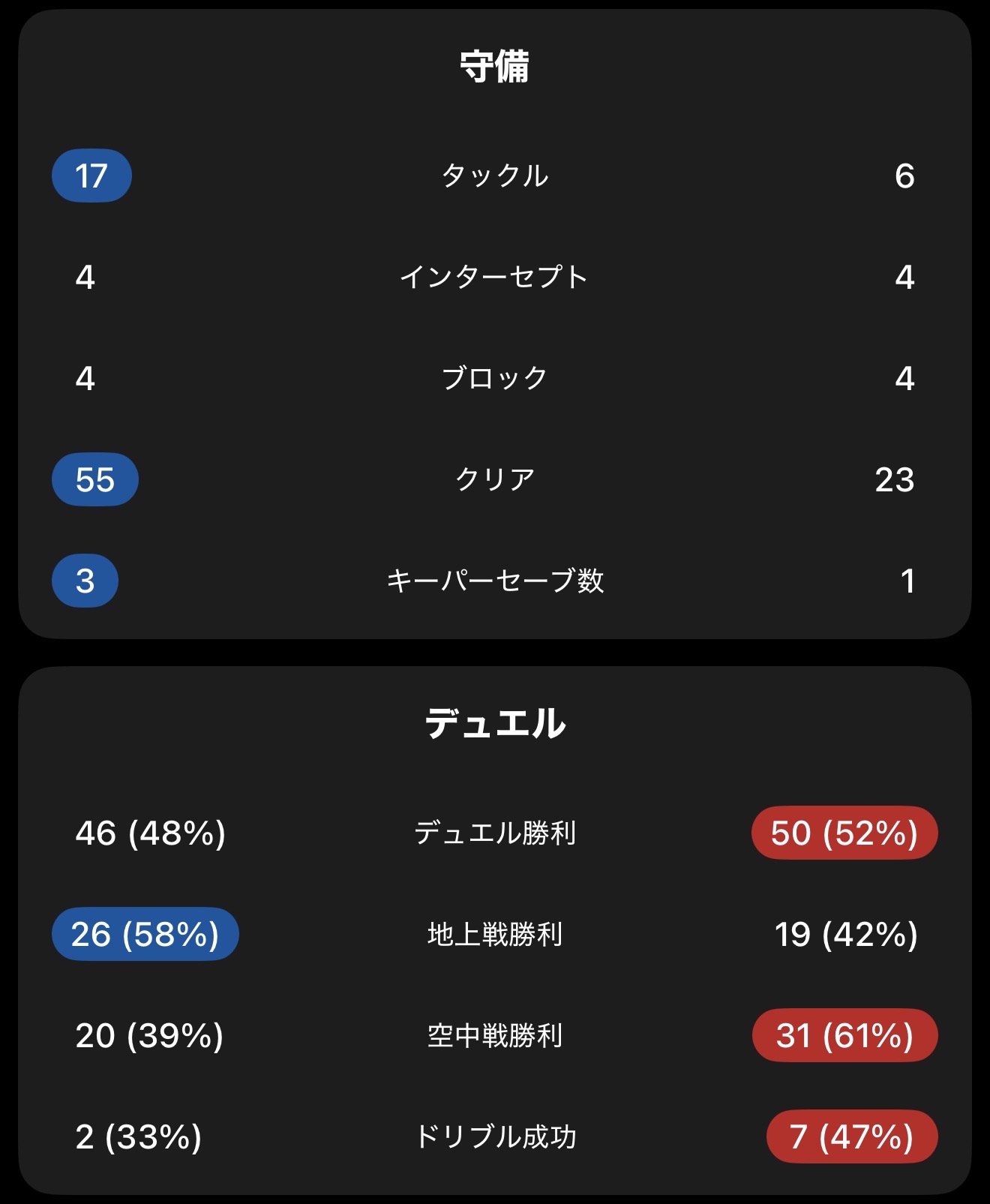Tap the blue 55 clearances badge
The image size is (990, 1204).
click(95, 479)
